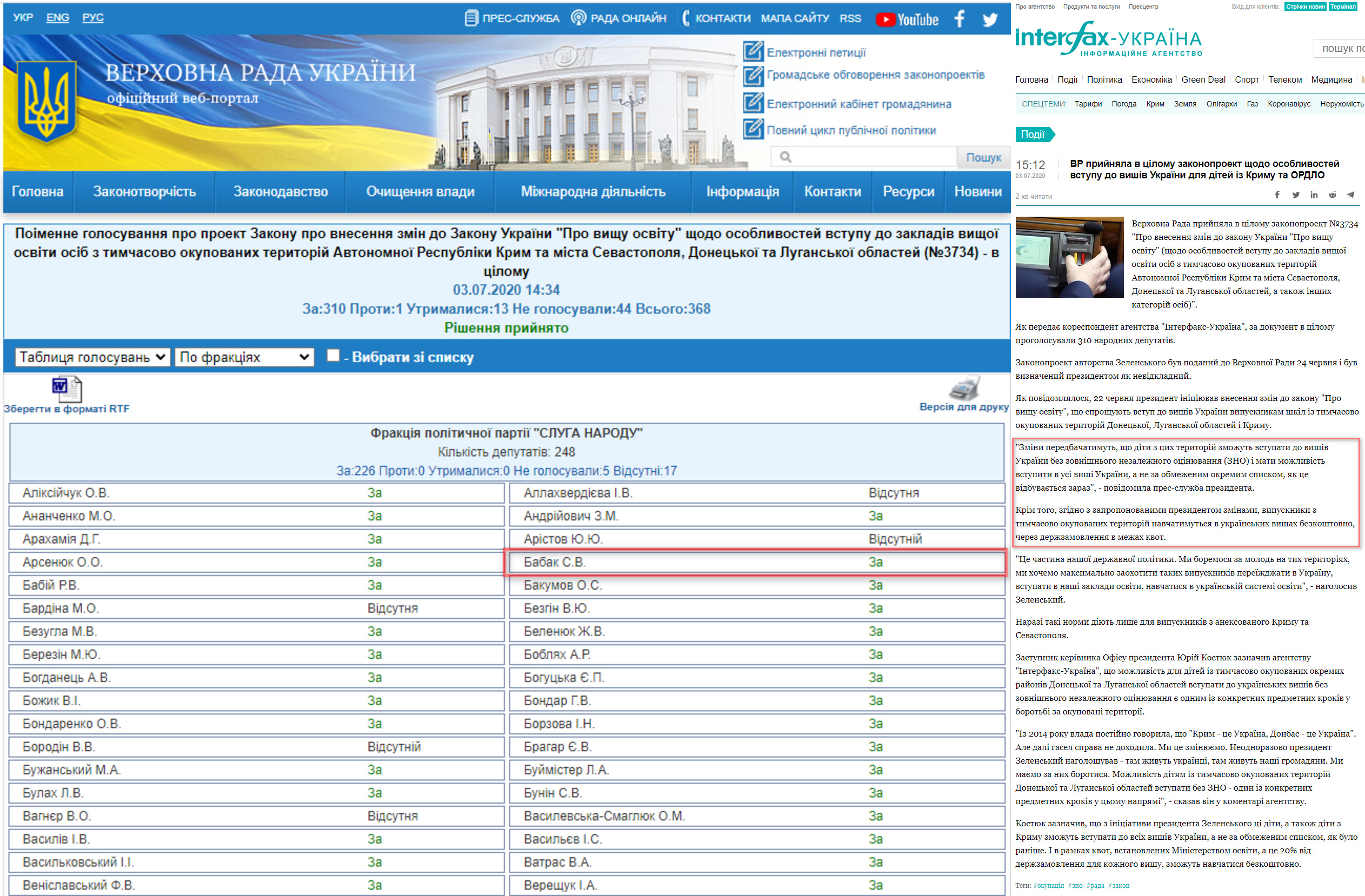1365x896 pixels.
Task: Switch the portal language to ENG
Action: [57, 17]
